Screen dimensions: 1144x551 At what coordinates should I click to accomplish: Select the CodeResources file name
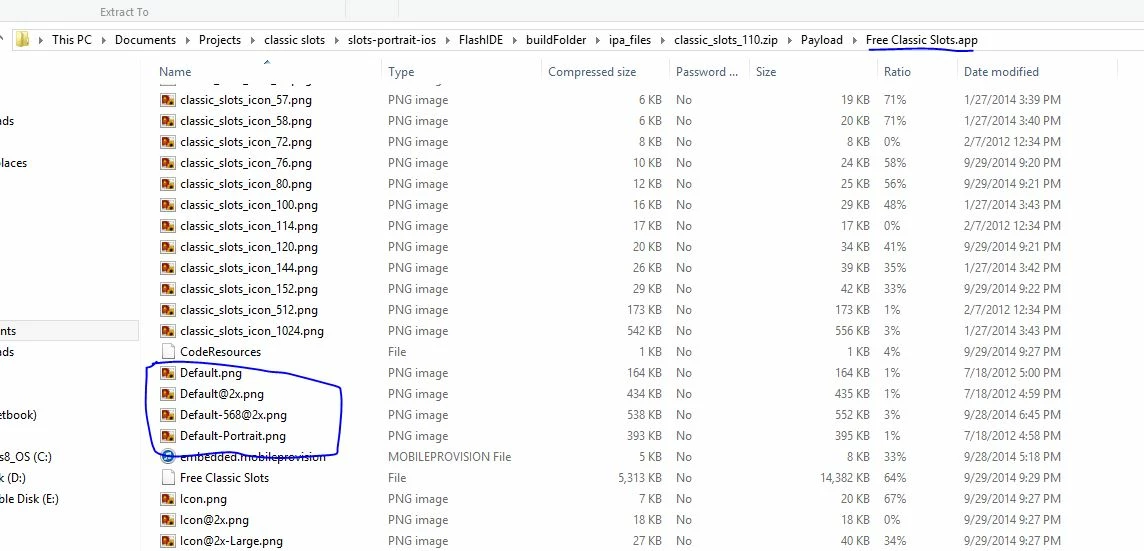[x=220, y=352]
